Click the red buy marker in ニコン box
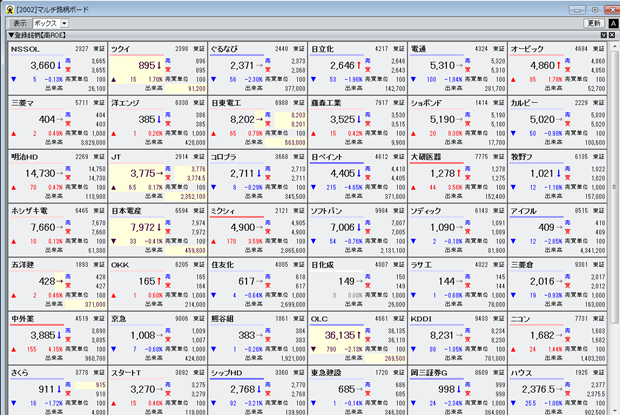Viewport: 620px width, 415px height. tap(567, 340)
